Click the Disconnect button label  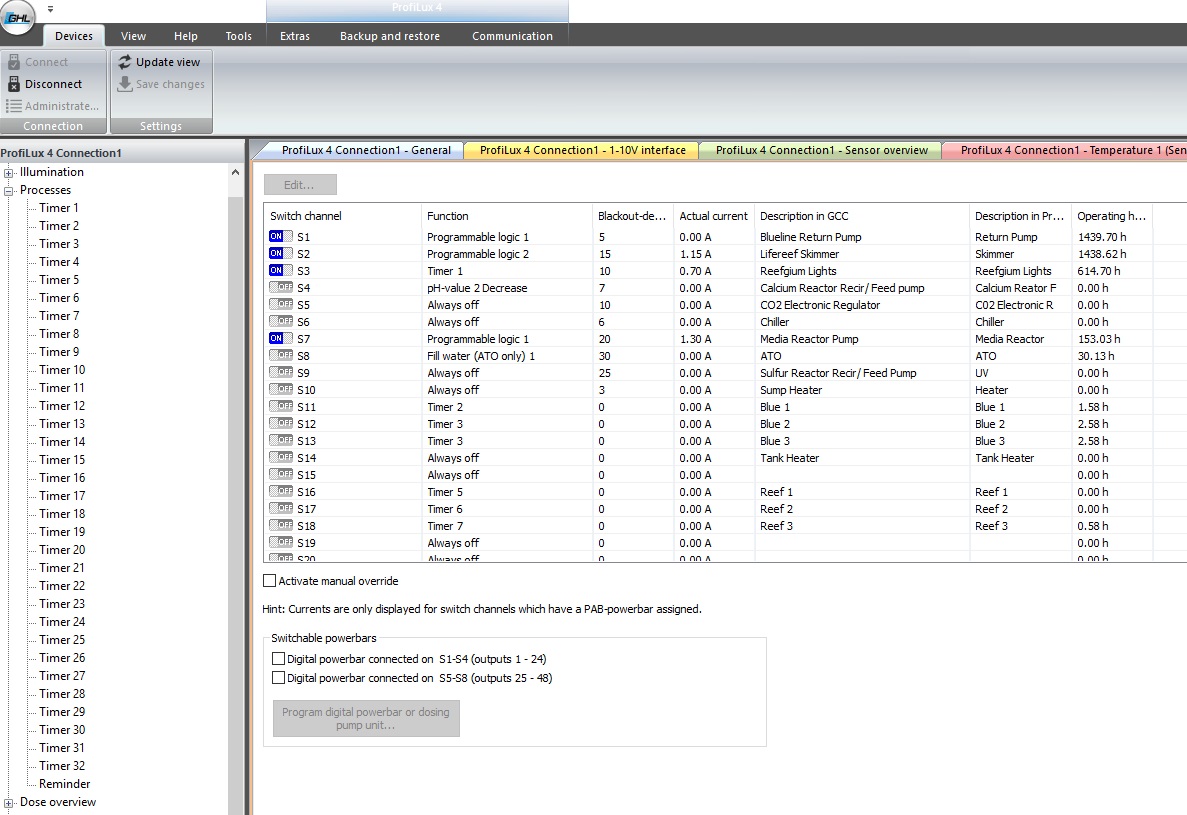pos(53,84)
